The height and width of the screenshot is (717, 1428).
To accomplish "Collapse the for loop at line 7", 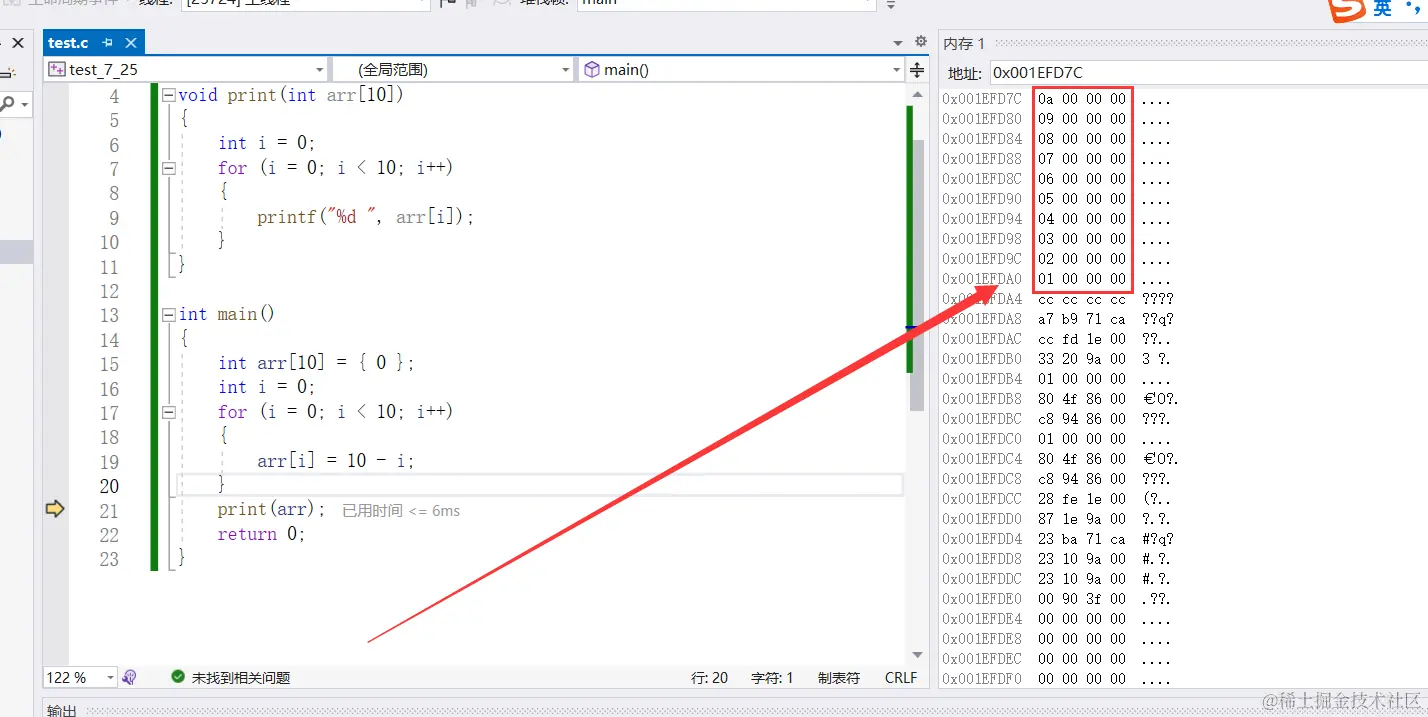I will (169, 168).
